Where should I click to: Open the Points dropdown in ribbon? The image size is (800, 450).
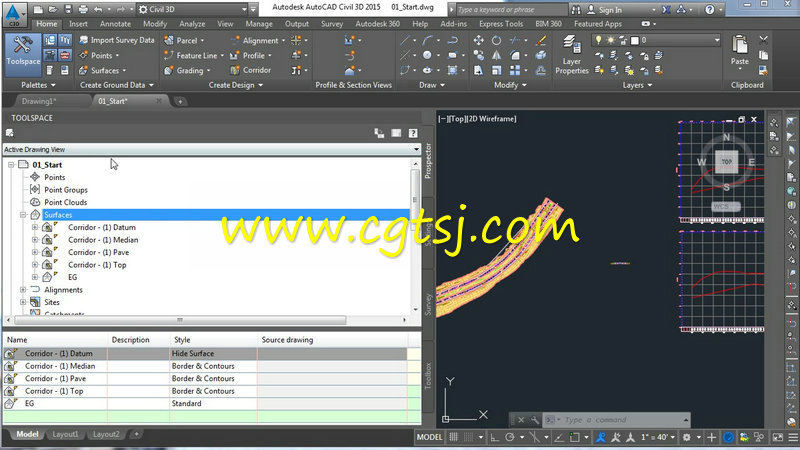tap(99, 55)
